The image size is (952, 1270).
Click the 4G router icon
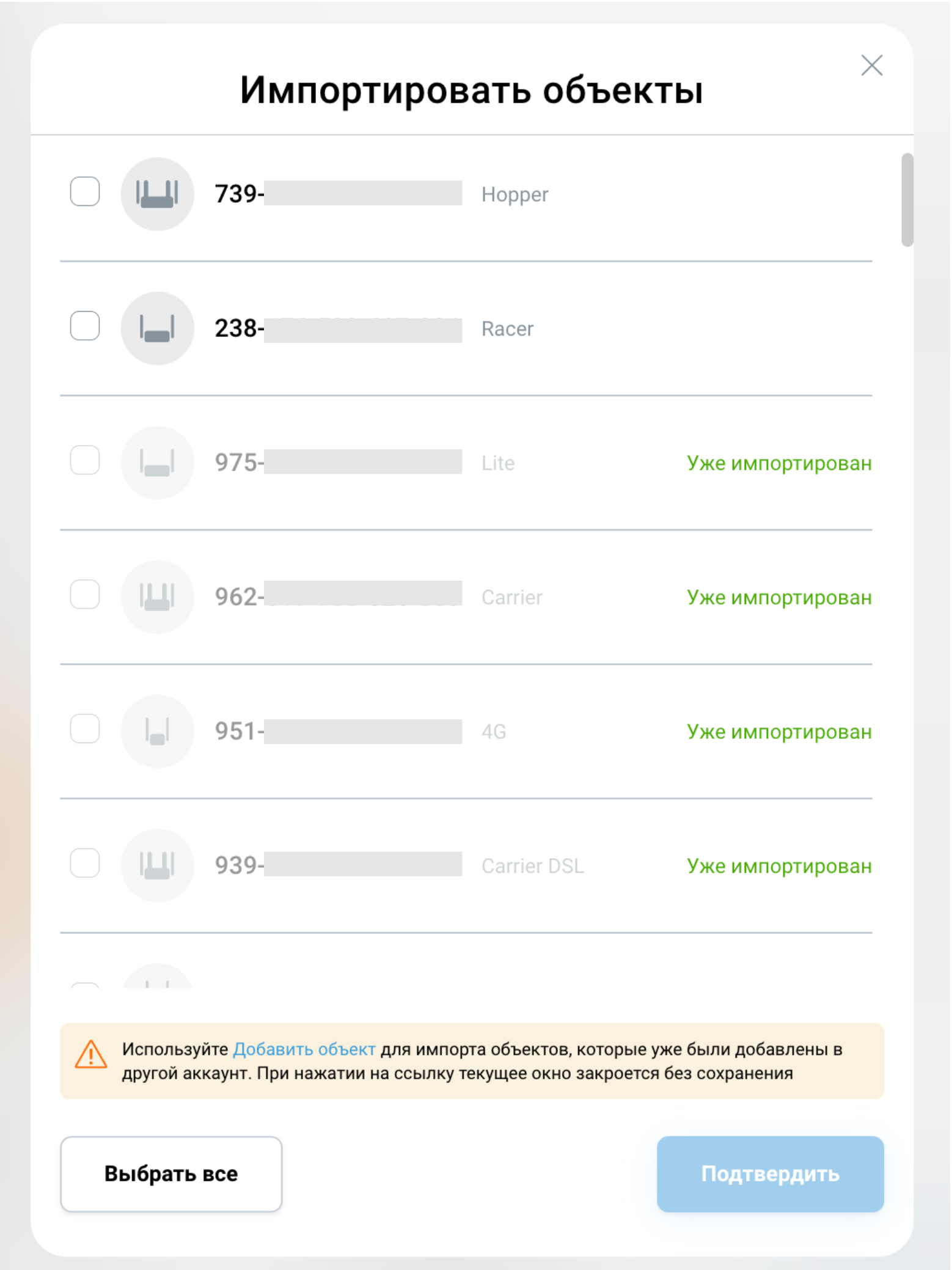pyautogui.click(x=157, y=731)
